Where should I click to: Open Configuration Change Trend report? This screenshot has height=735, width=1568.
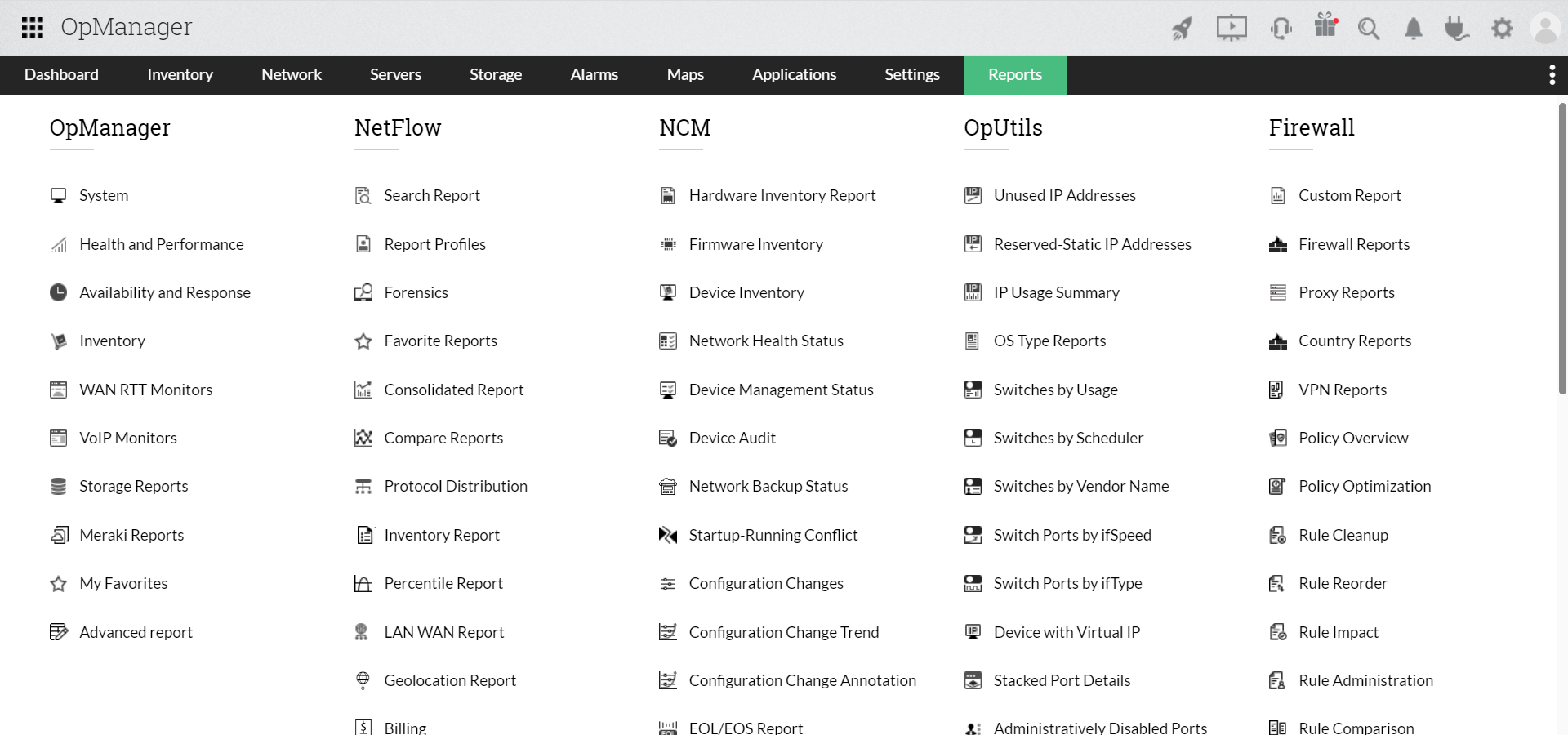pos(784,632)
